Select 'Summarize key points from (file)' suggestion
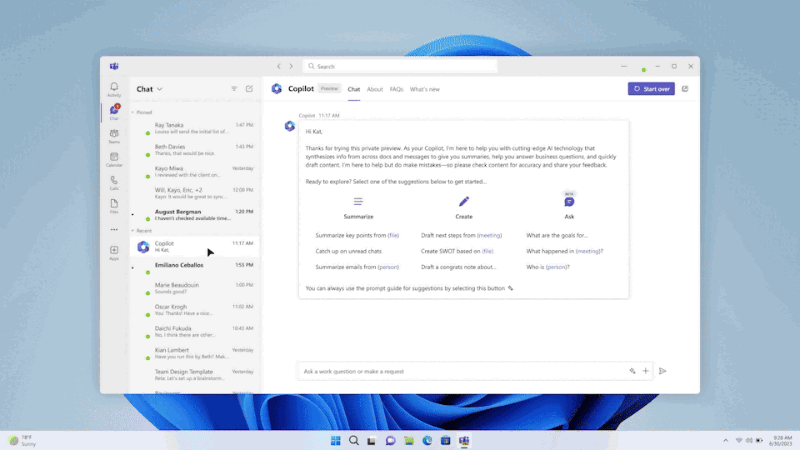Viewport: 800px width, 450px height. coord(357,235)
